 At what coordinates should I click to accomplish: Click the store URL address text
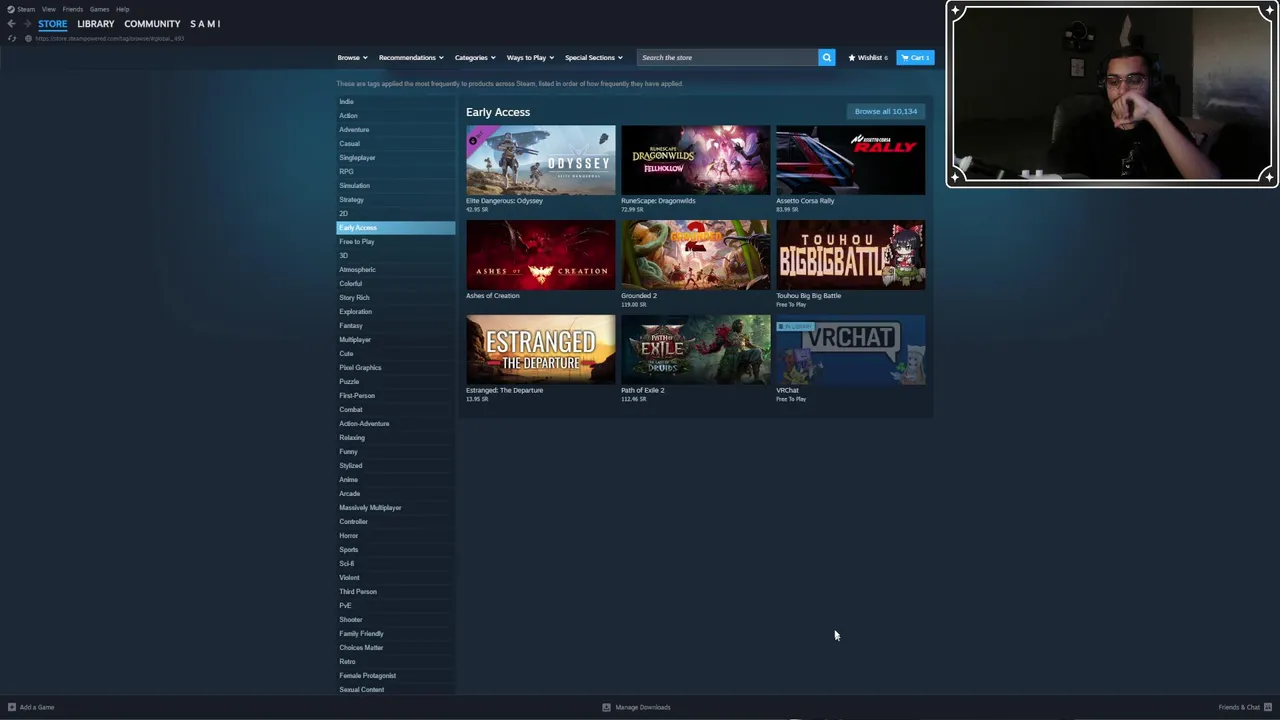point(110,38)
